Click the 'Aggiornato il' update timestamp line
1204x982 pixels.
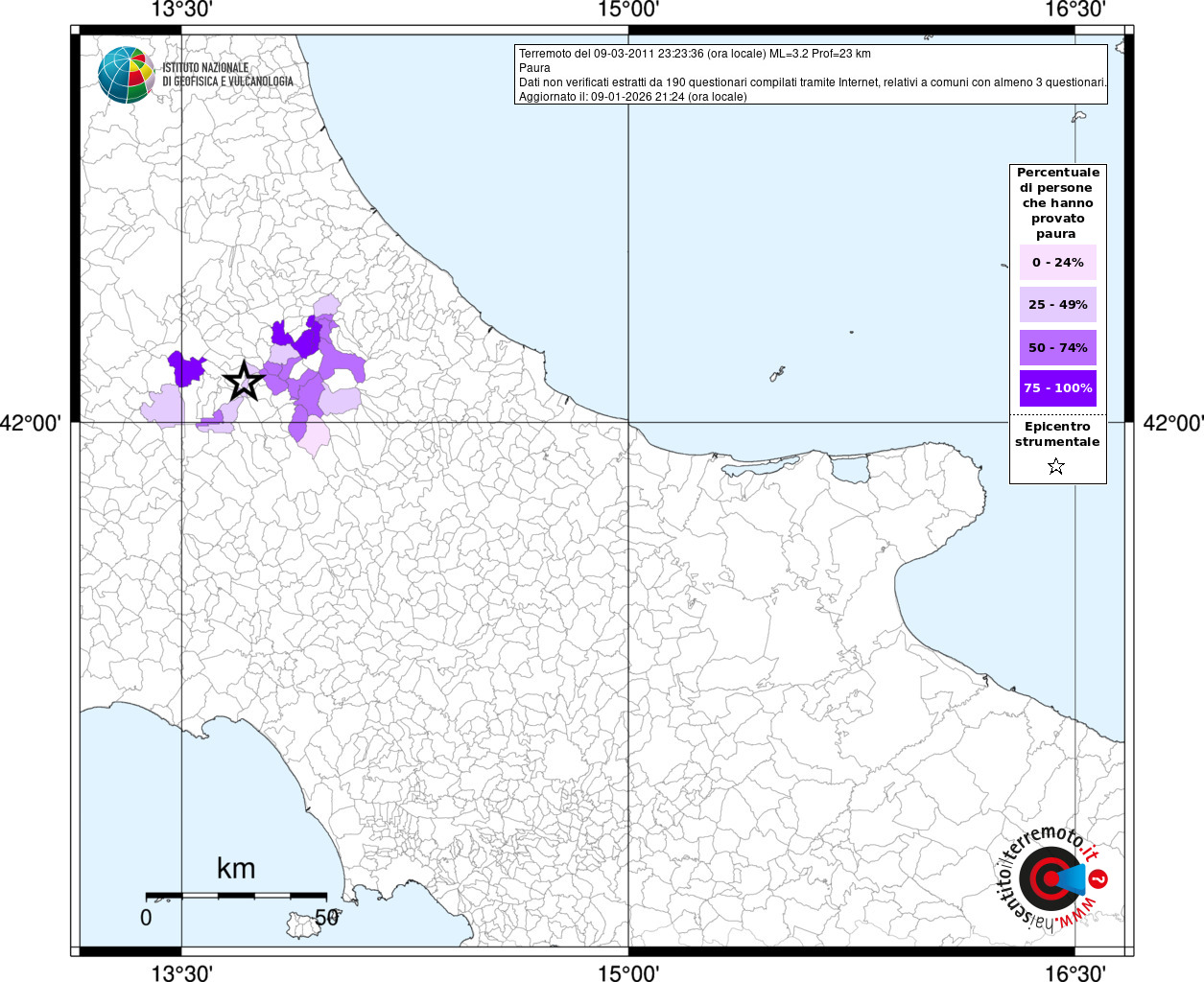click(x=632, y=97)
